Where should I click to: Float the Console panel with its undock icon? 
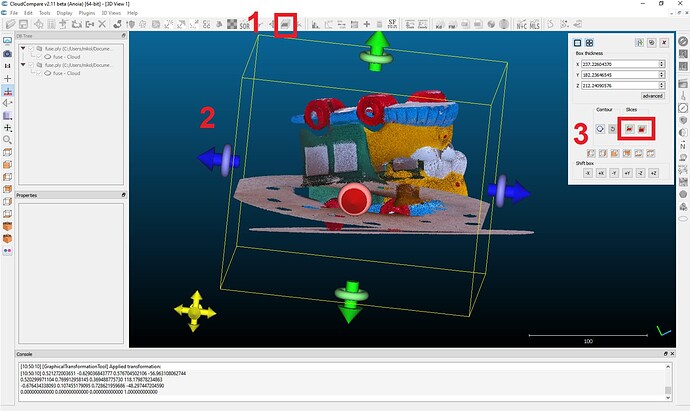click(665, 354)
